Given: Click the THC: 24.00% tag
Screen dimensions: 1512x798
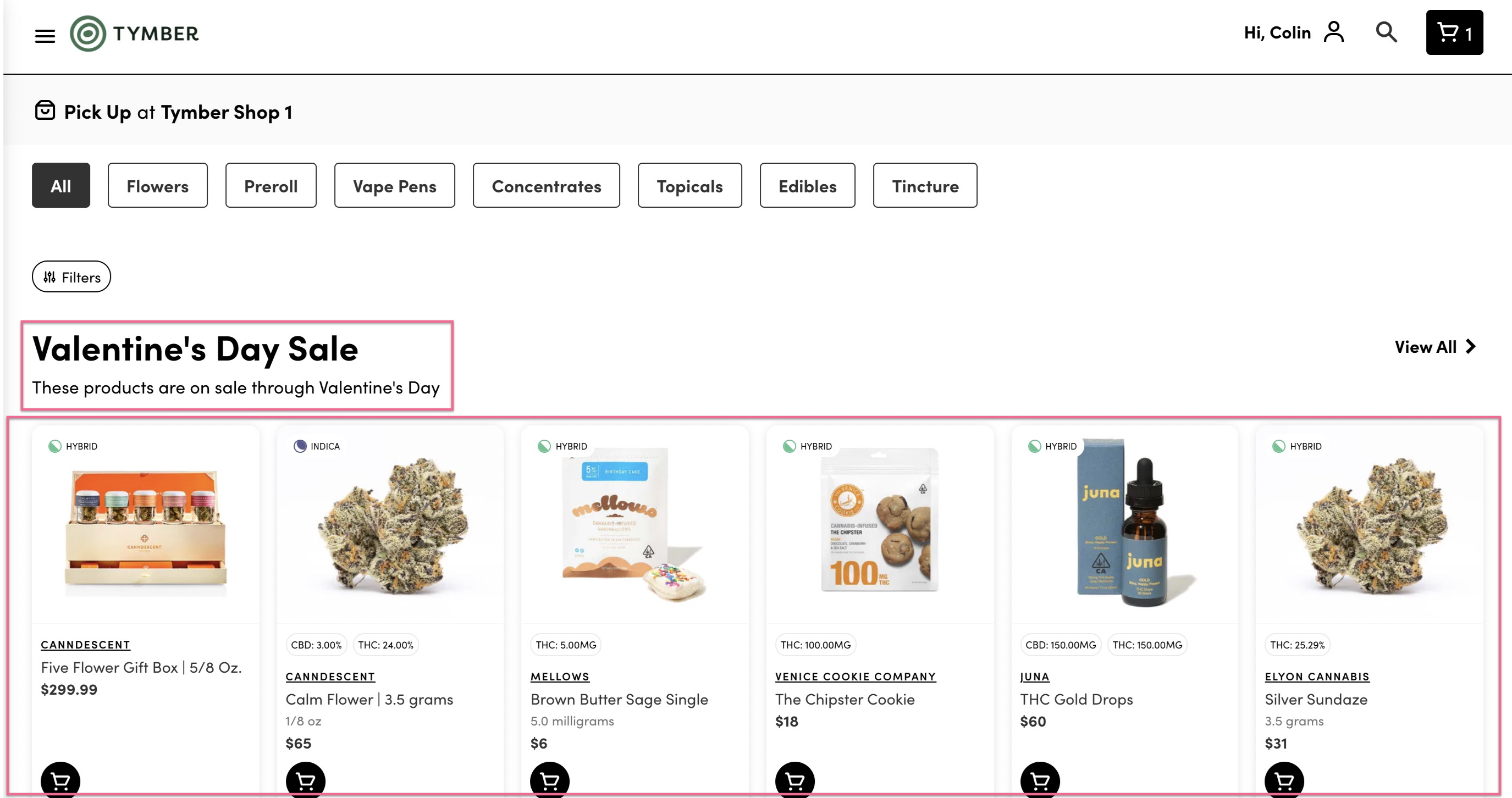Looking at the screenshot, I should pos(385,644).
